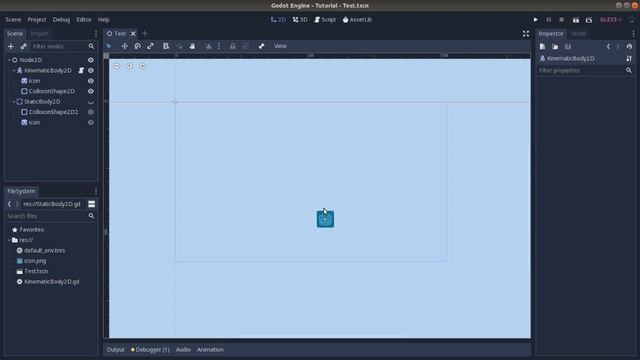Create a new resource in Inspector
This screenshot has width=640, height=360.
coord(542,47)
